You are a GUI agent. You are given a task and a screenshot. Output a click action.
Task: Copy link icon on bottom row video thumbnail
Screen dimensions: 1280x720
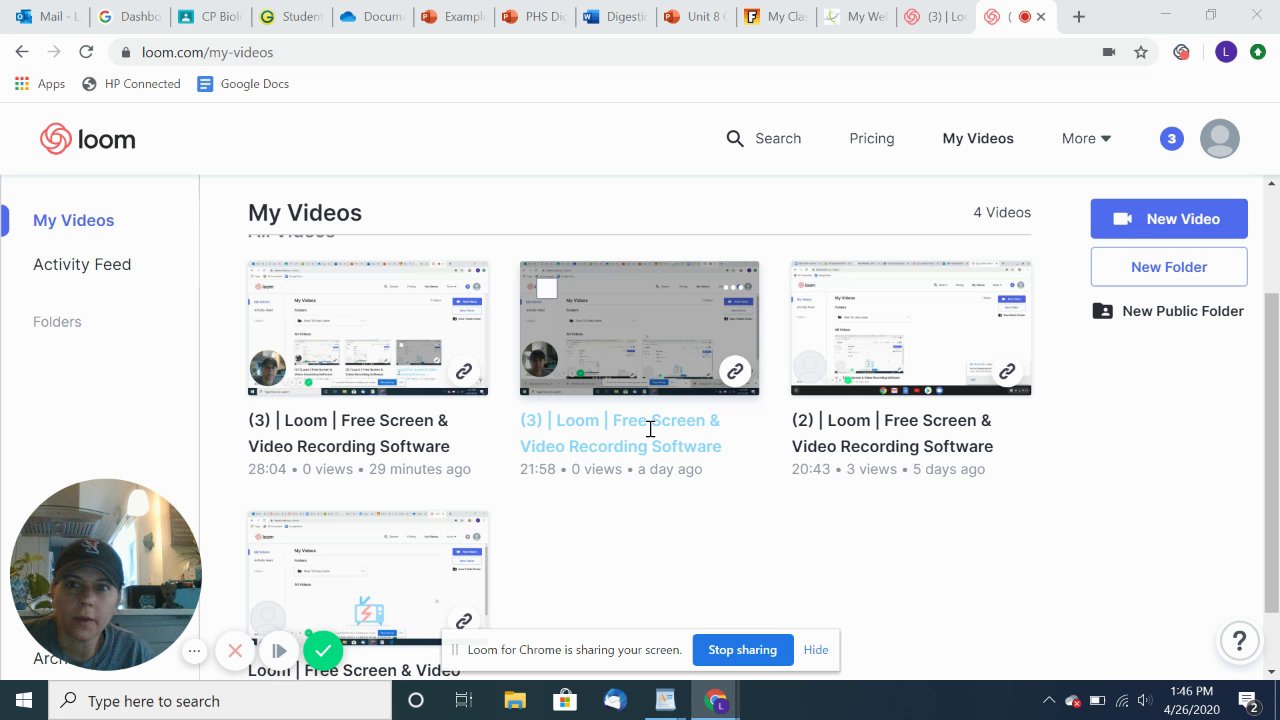464,621
